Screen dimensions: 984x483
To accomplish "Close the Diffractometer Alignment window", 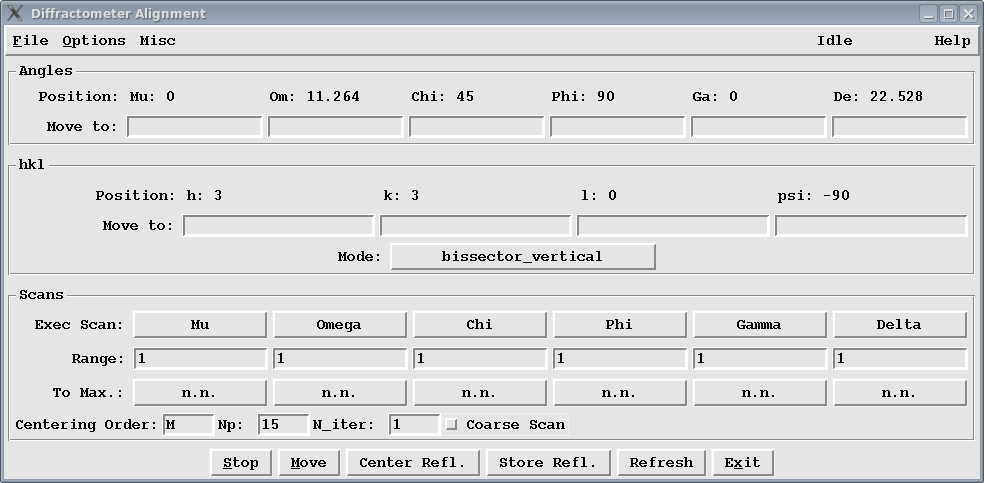I will tap(967, 13).
